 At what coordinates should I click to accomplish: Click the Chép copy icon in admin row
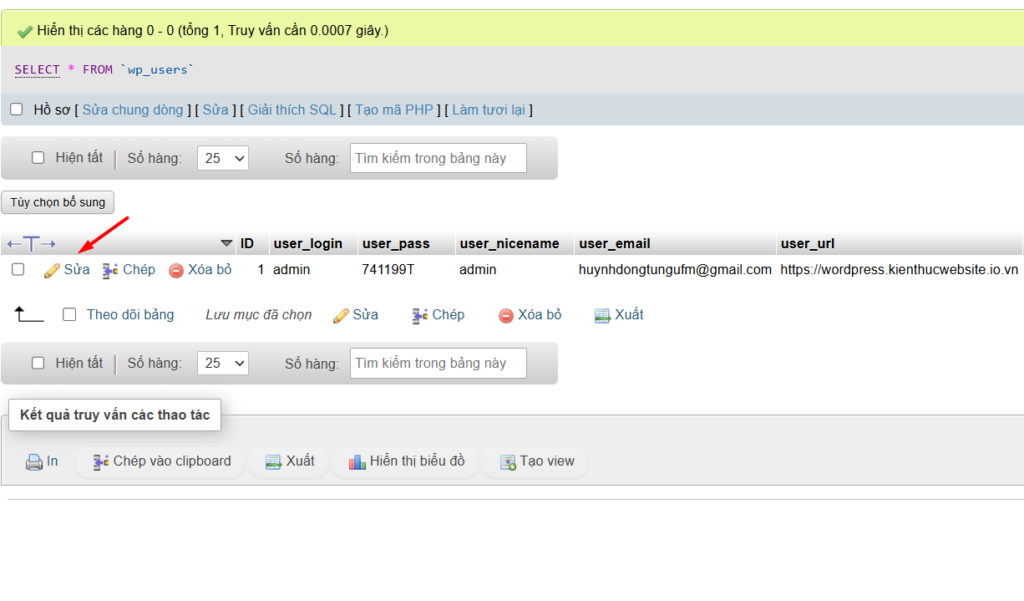click(x=110, y=270)
